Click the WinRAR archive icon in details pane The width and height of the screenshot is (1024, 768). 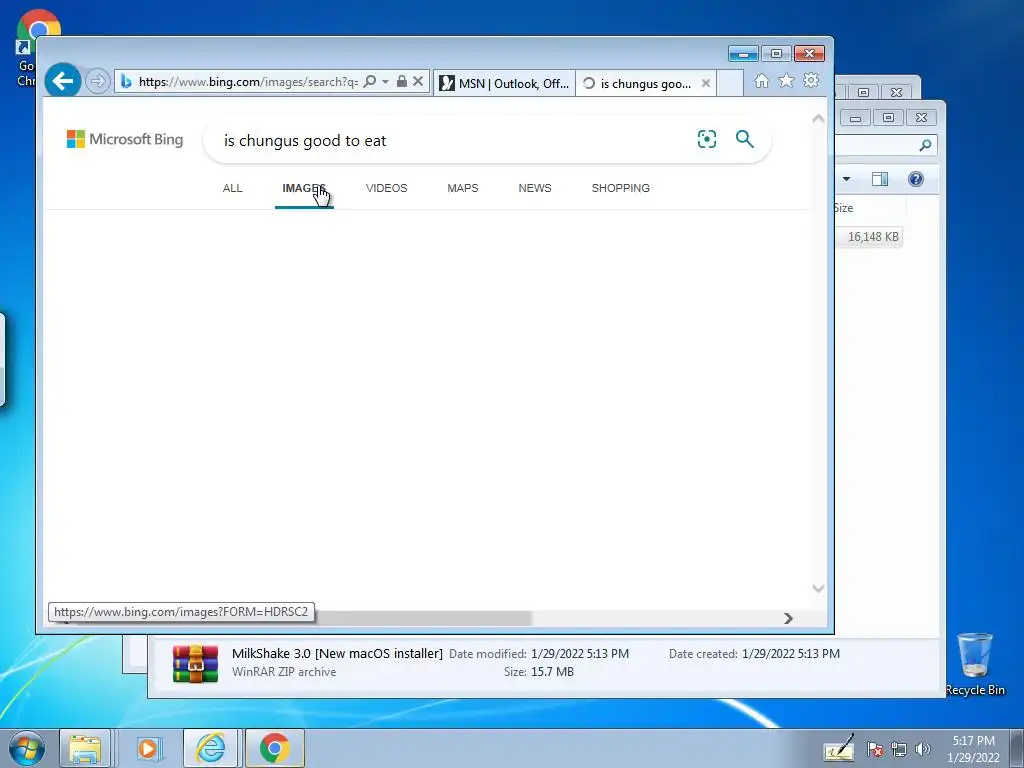(x=195, y=664)
